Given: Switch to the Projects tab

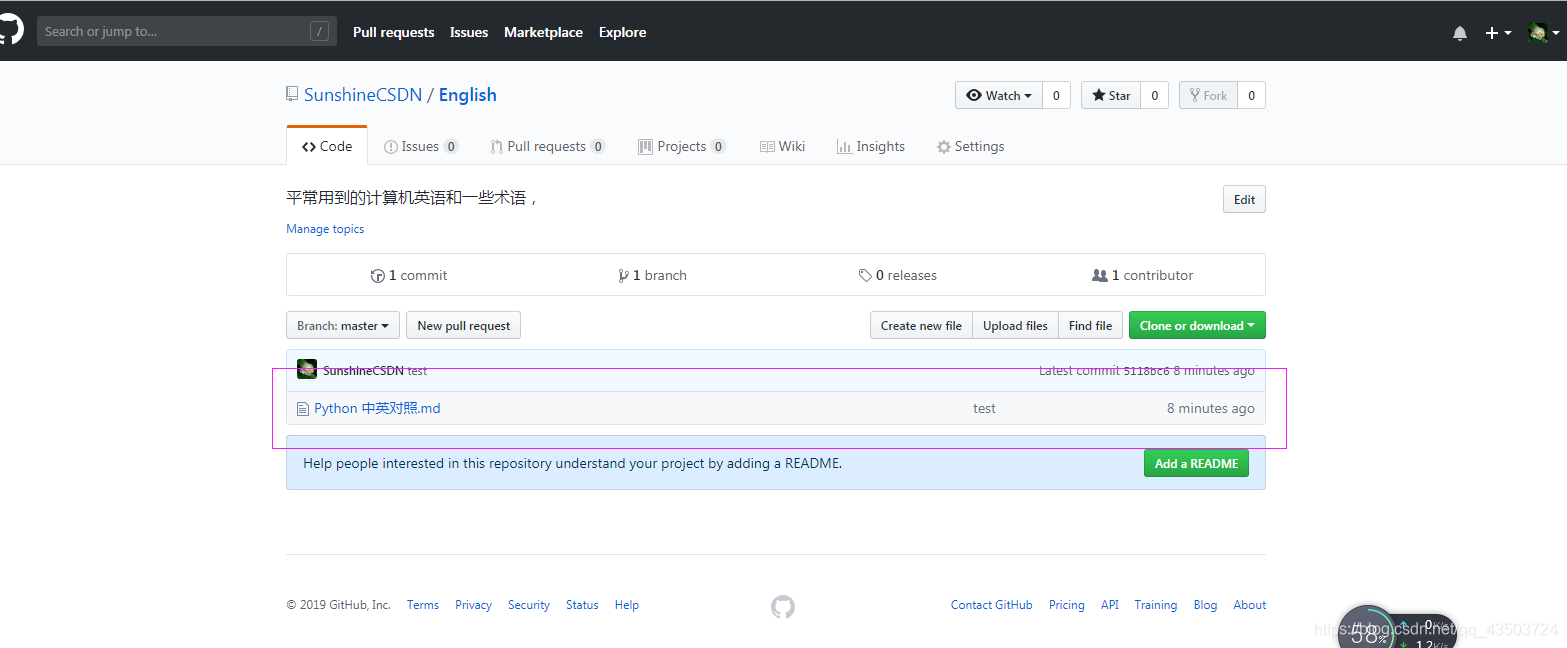Looking at the screenshot, I should [x=682, y=146].
